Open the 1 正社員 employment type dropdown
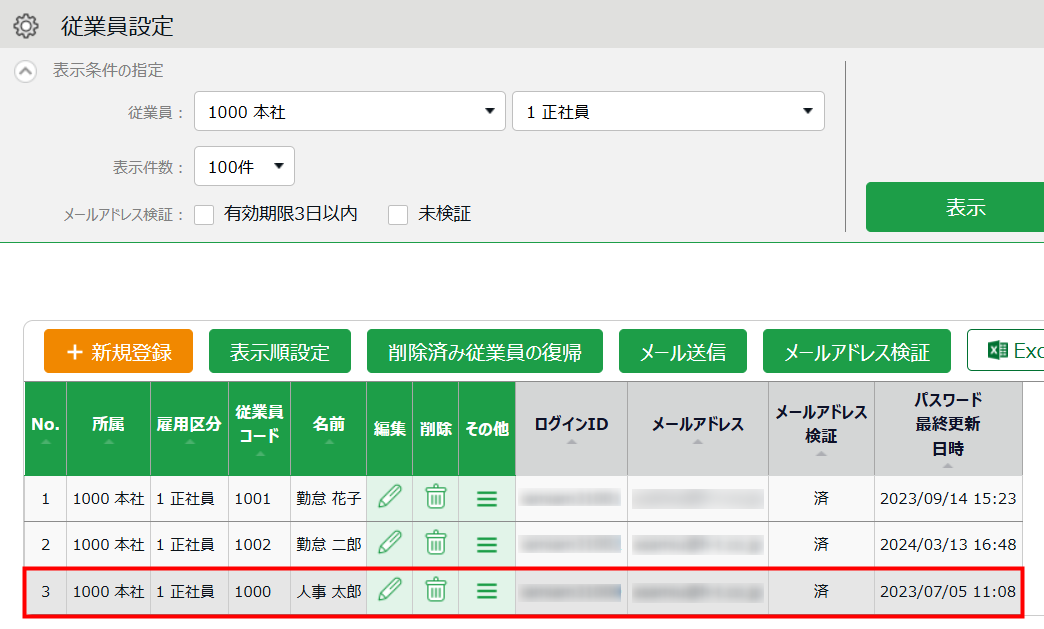This screenshot has height=629, width=1044. point(668,112)
